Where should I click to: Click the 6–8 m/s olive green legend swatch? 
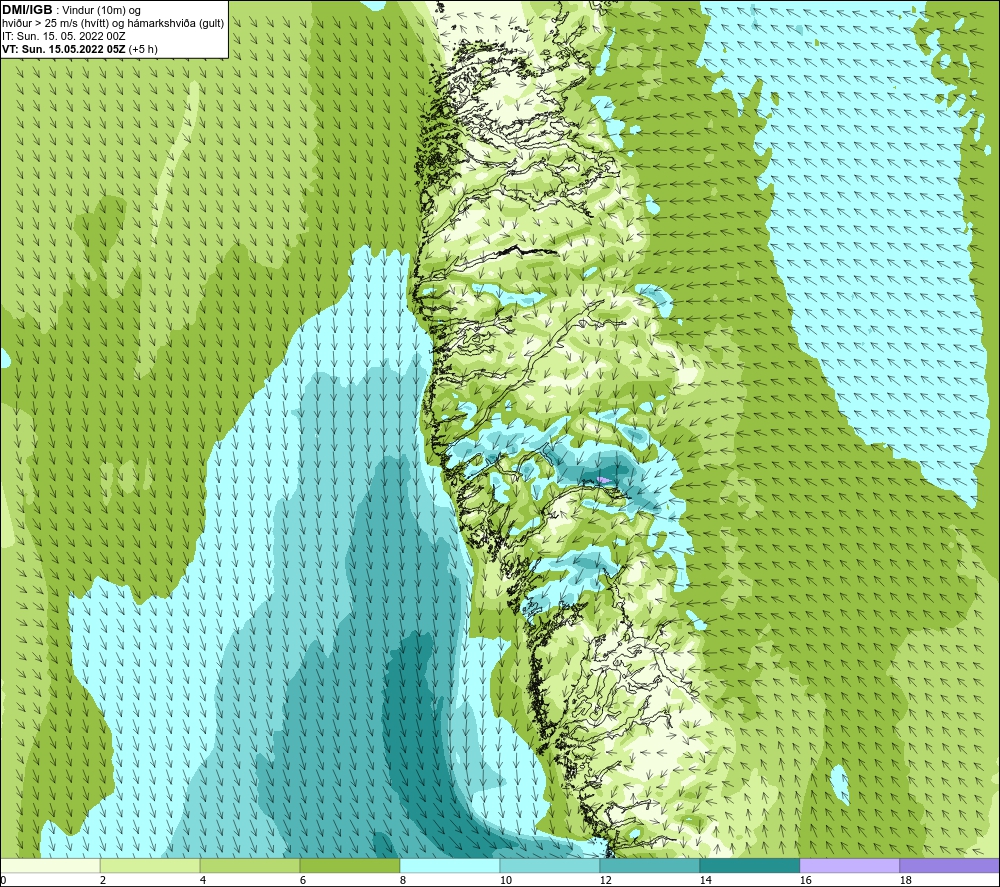349,865
